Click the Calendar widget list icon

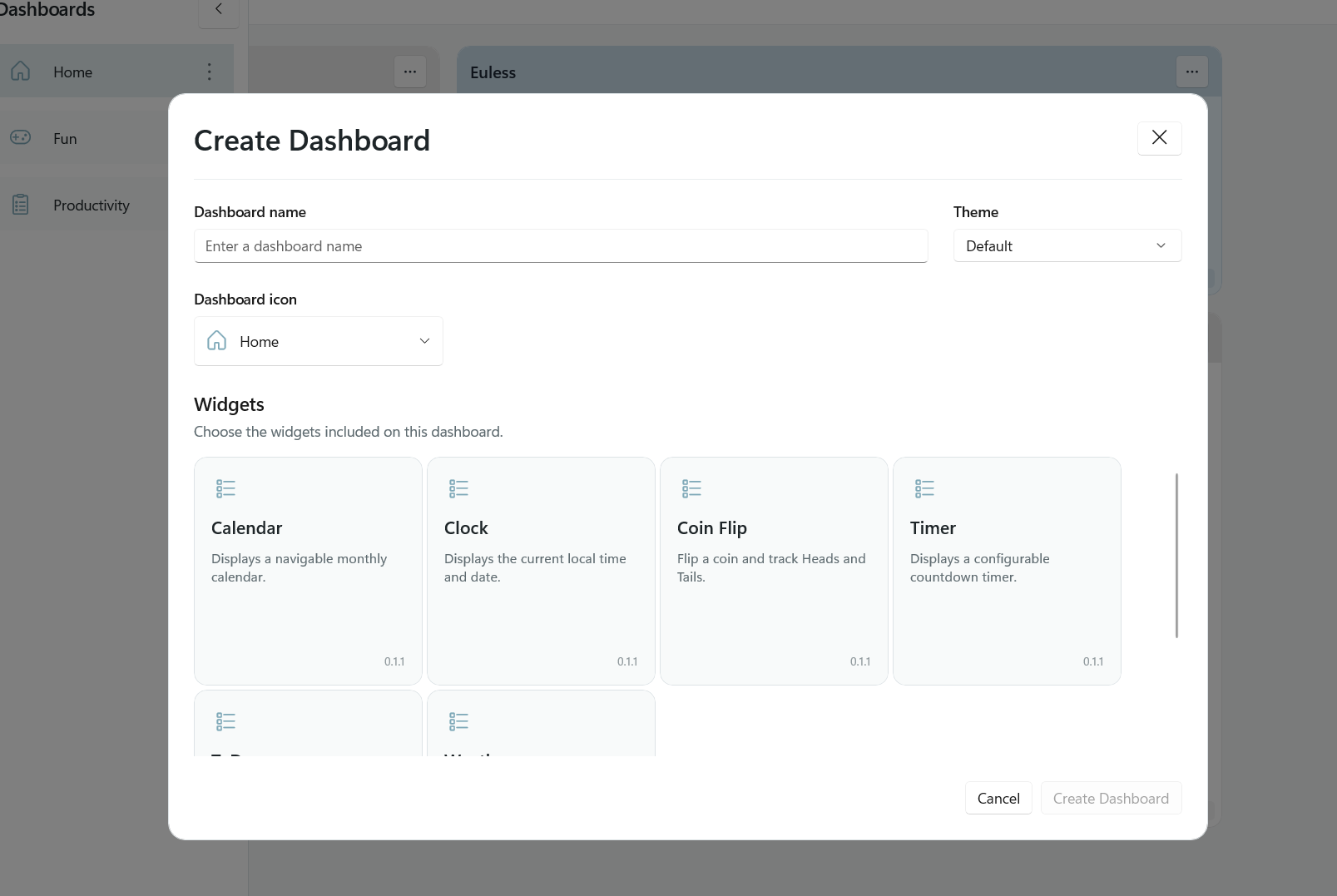(225, 488)
